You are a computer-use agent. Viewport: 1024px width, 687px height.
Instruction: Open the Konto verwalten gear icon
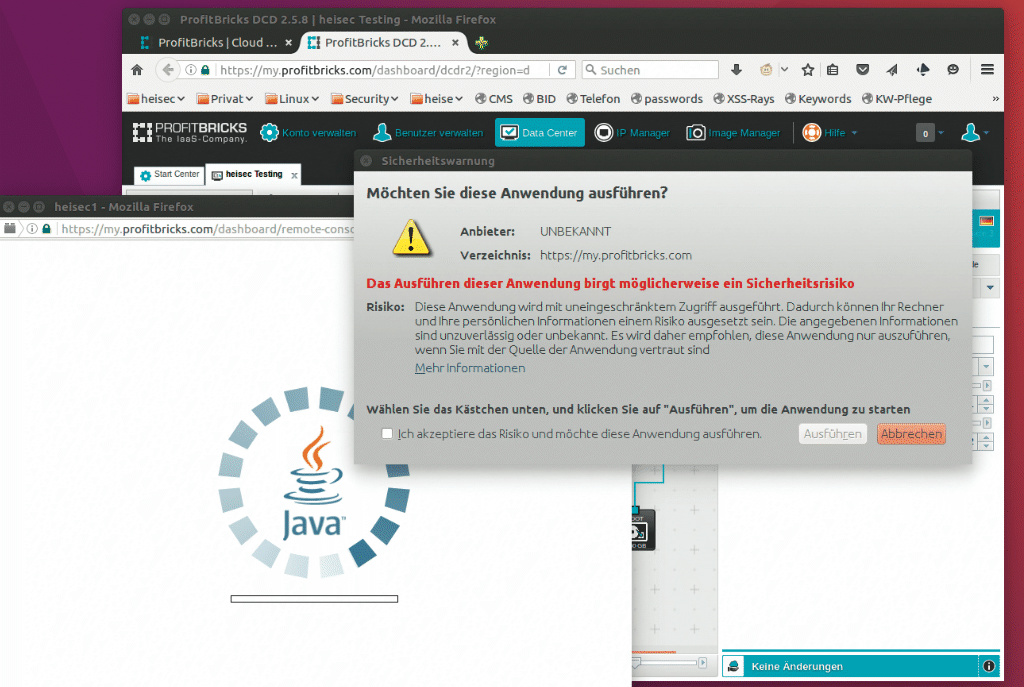tap(269, 132)
